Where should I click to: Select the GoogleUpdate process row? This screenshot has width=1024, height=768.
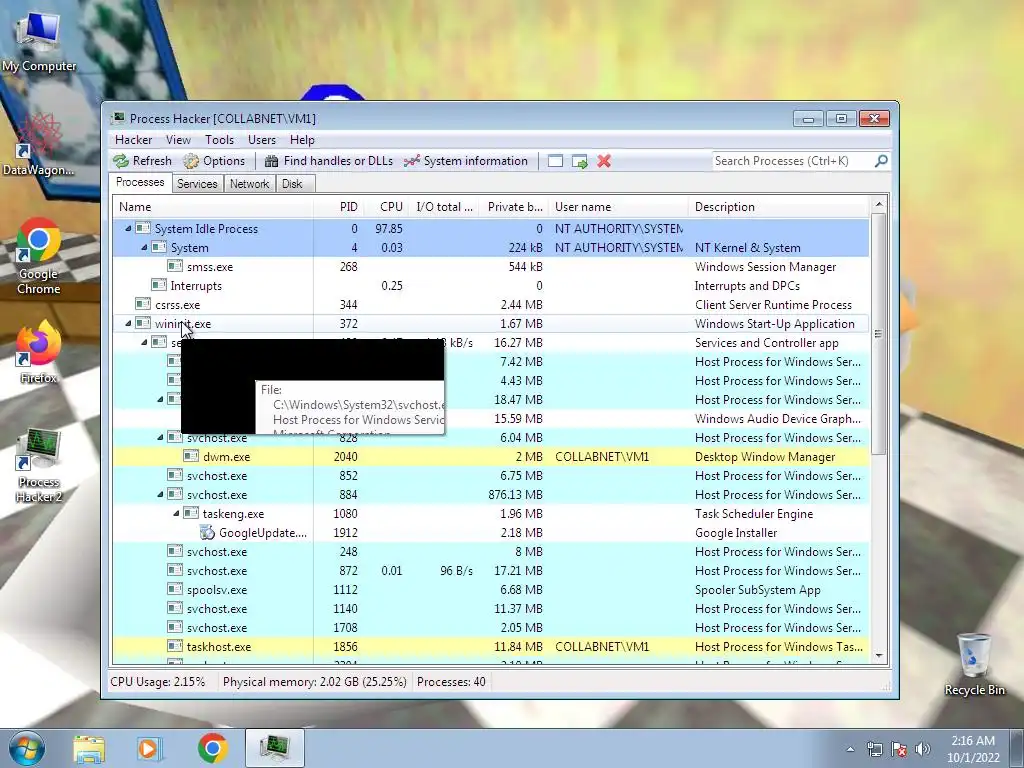490,532
